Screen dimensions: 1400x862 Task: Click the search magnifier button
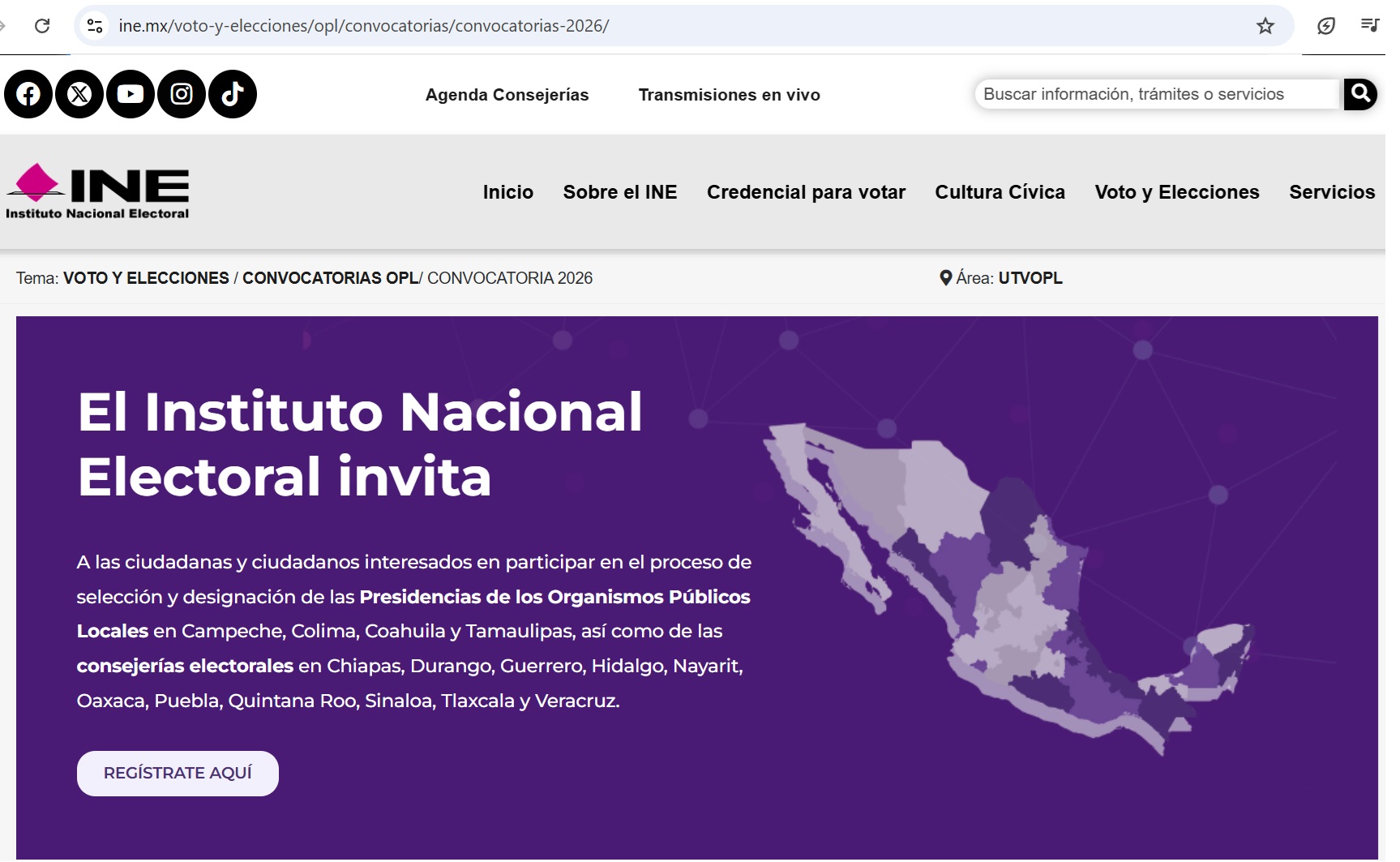pos(1360,94)
